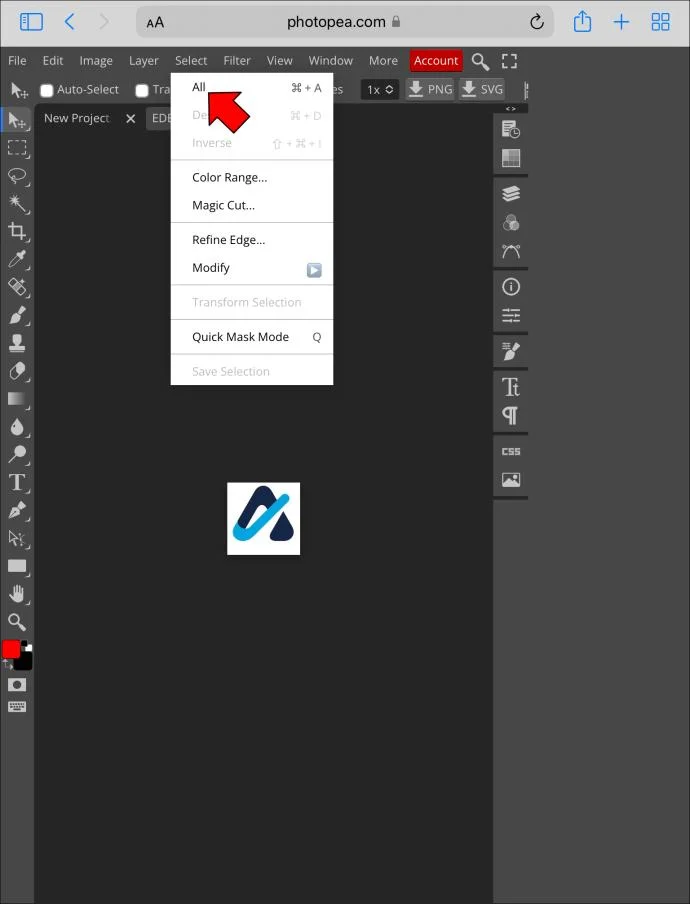Open the Swatches panel icon

click(x=511, y=157)
